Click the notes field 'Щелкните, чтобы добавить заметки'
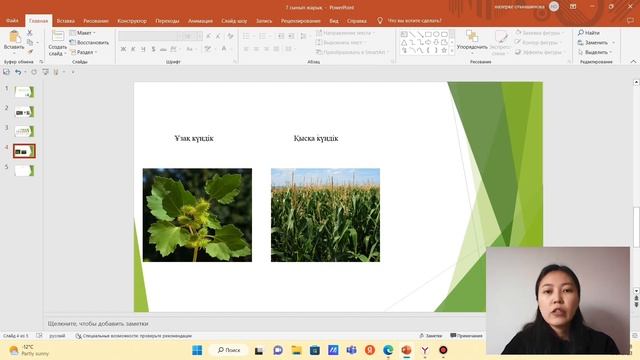The image size is (640, 360). tap(98, 323)
